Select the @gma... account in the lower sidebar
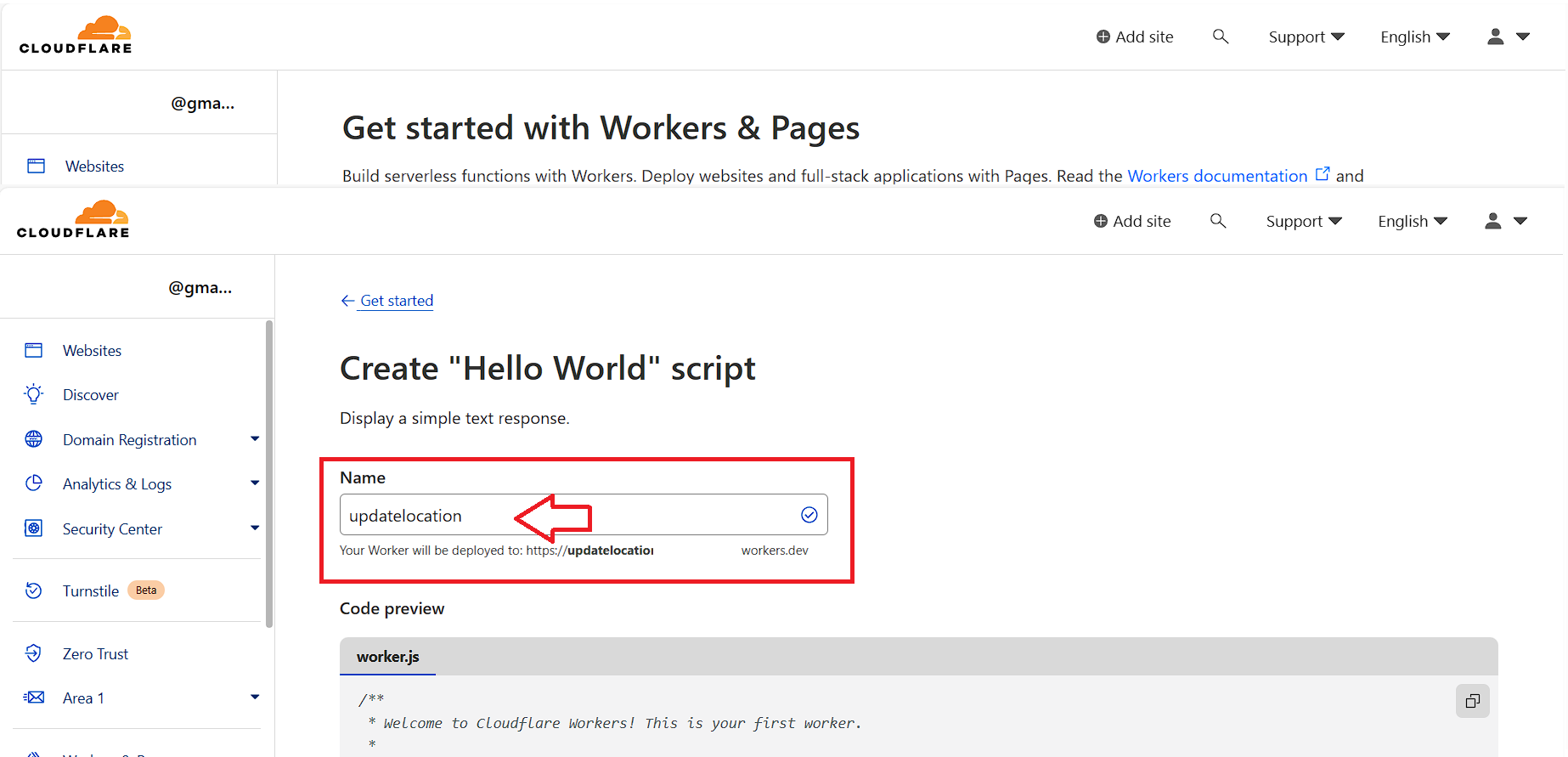The image size is (1568, 757). (x=200, y=287)
